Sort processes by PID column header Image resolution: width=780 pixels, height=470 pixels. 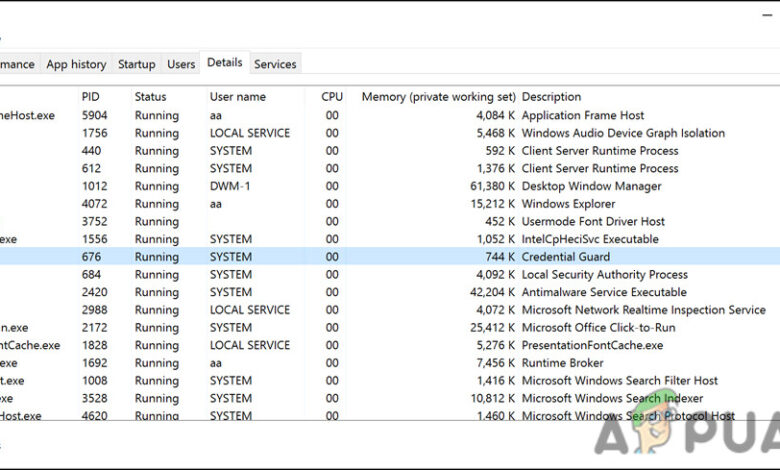click(x=91, y=97)
